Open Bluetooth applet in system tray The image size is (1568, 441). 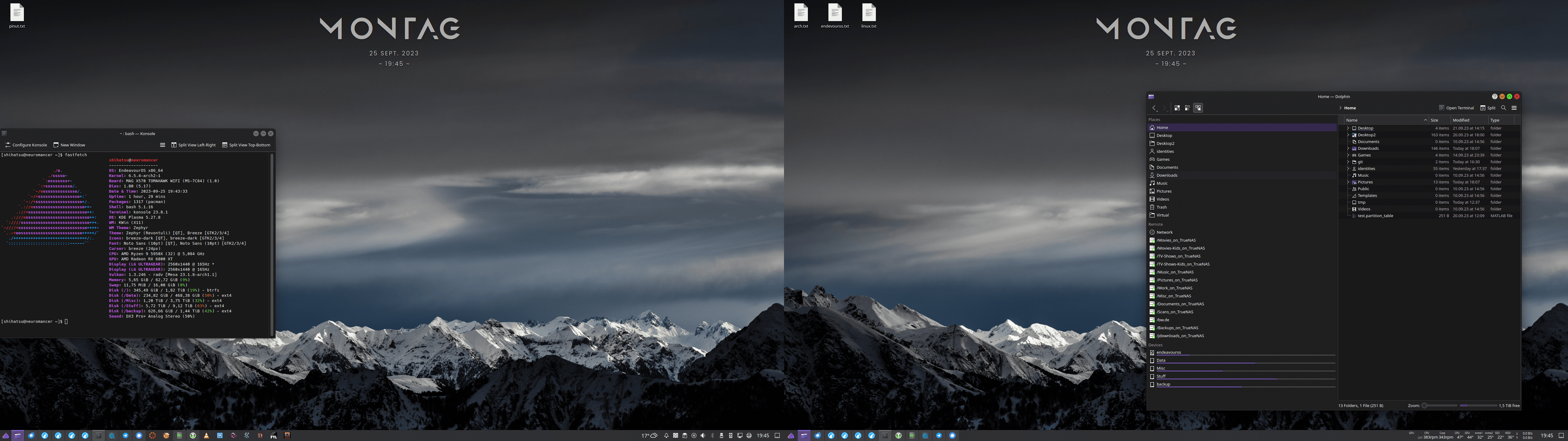click(712, 435)
